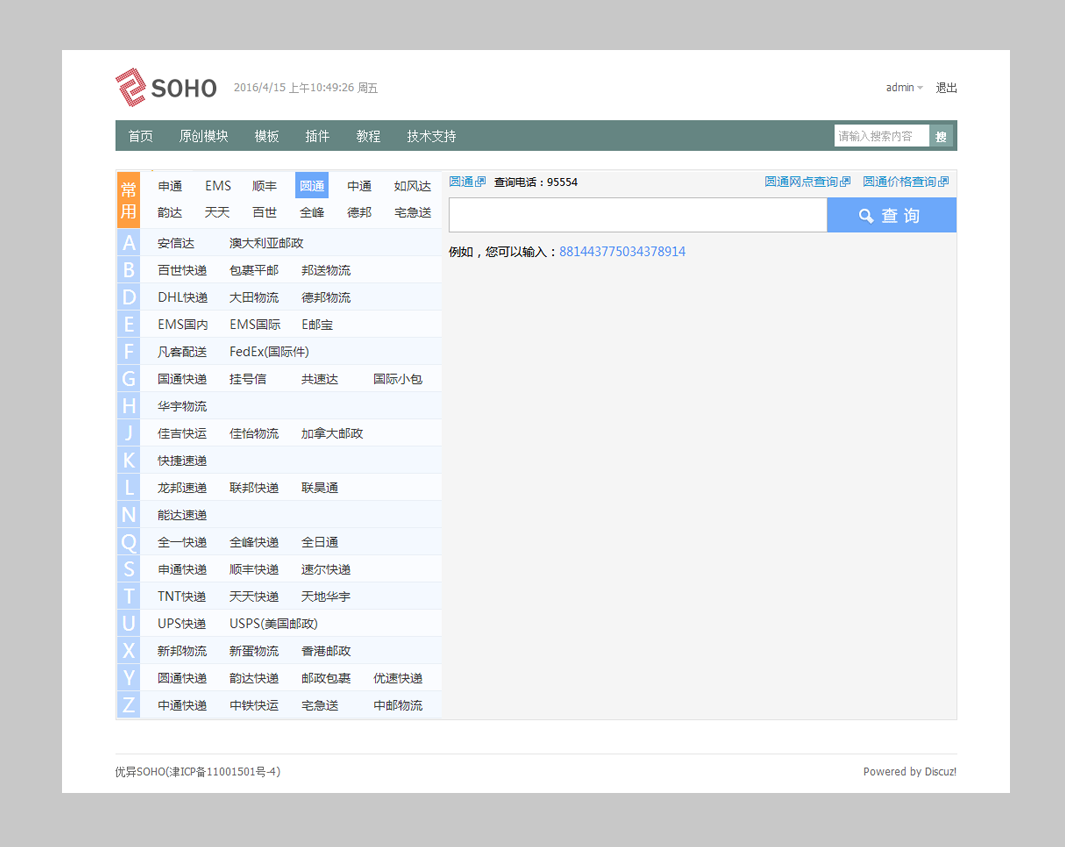Viewport: 1065px width, 847px height.
Task: Select 百世 in the common couriers
Action: click(x=264, y=213)
